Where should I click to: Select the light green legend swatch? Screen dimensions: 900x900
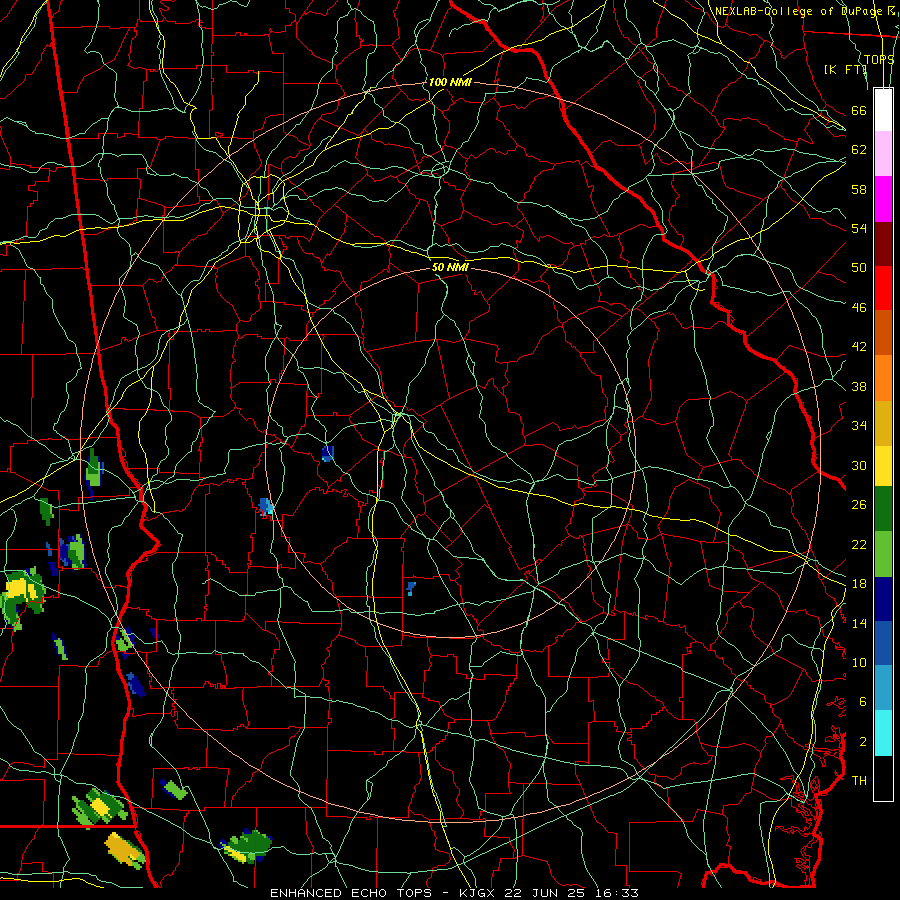point(883,554)
